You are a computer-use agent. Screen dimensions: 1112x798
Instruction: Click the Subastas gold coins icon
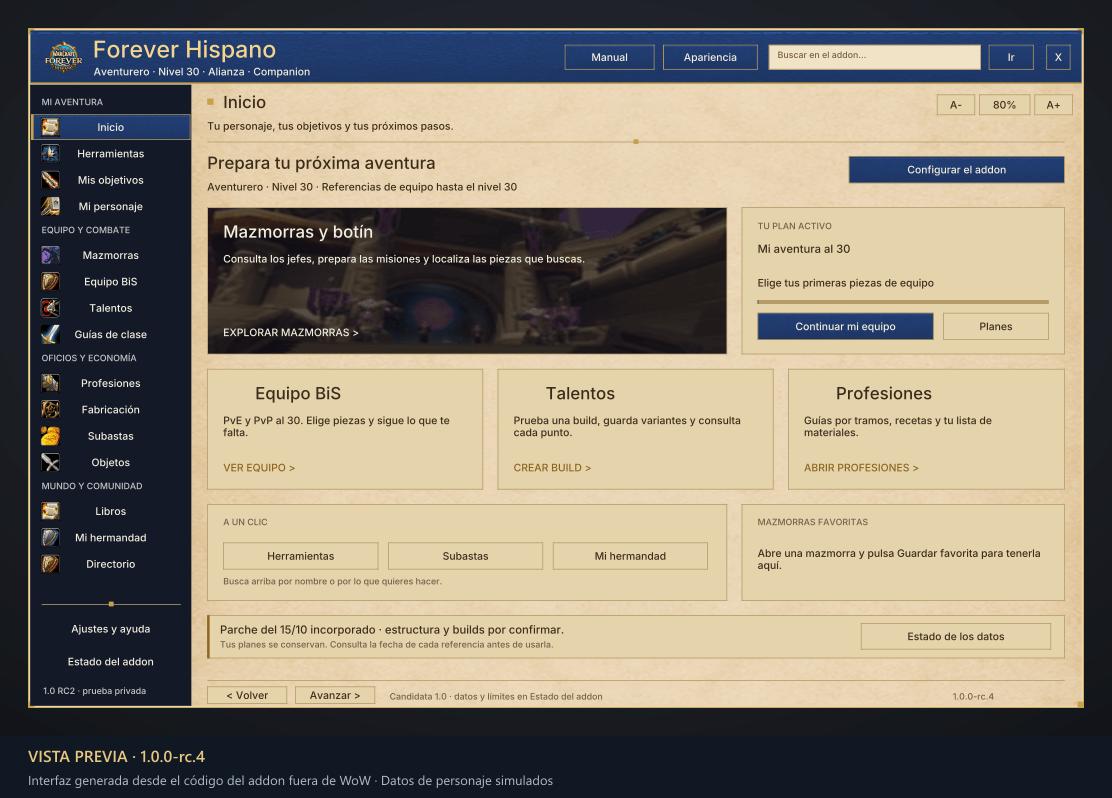click(50, 436)
